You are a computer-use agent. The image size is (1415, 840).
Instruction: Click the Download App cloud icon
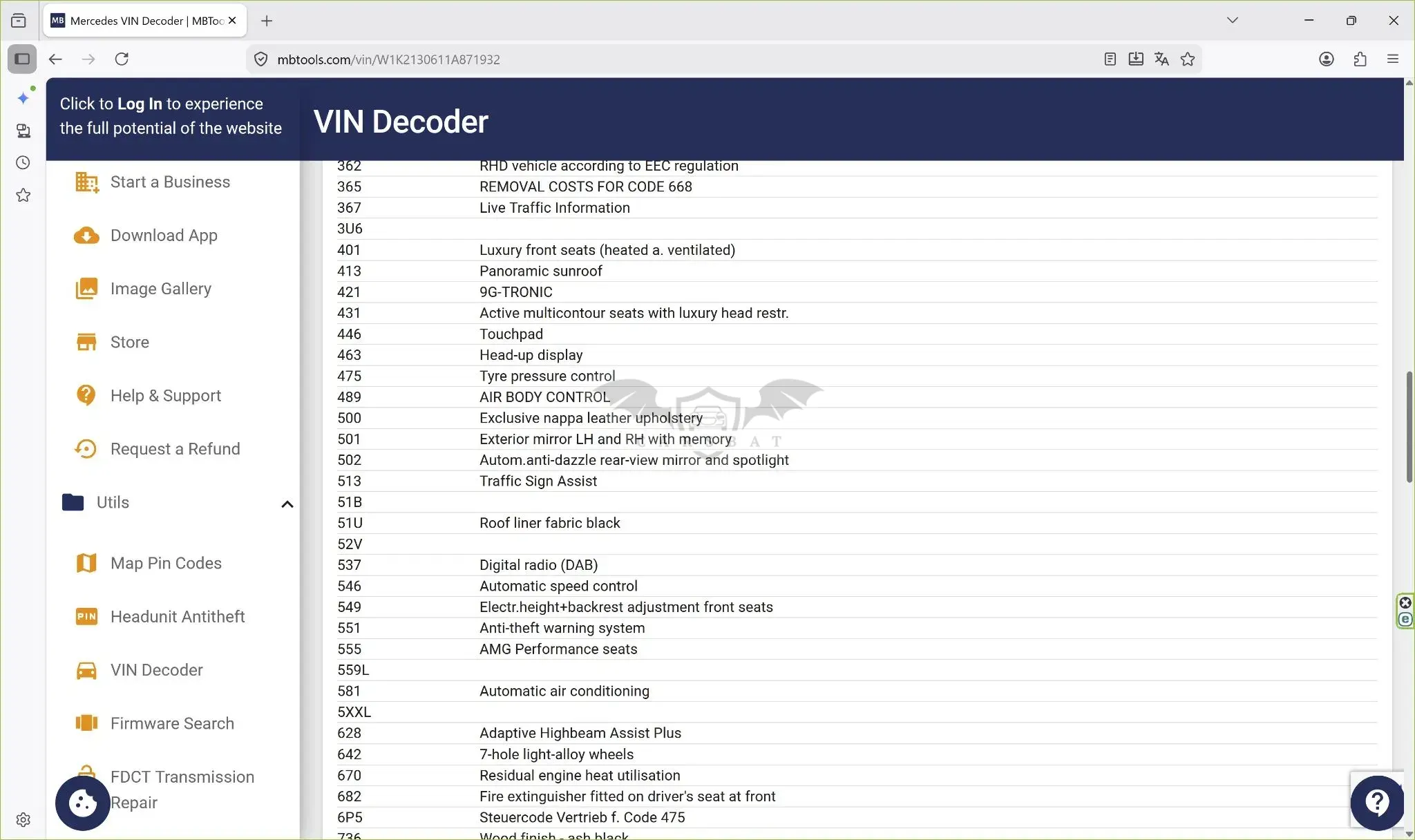86,236
